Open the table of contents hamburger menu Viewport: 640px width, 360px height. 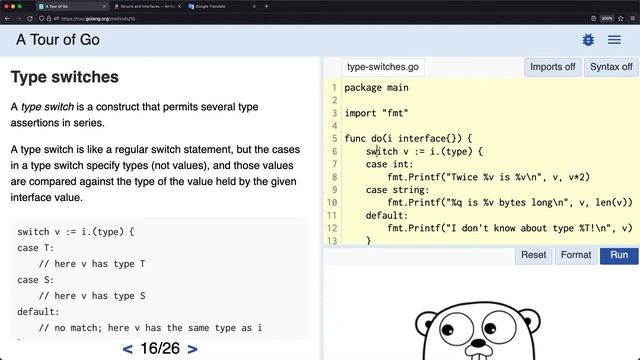614,40
